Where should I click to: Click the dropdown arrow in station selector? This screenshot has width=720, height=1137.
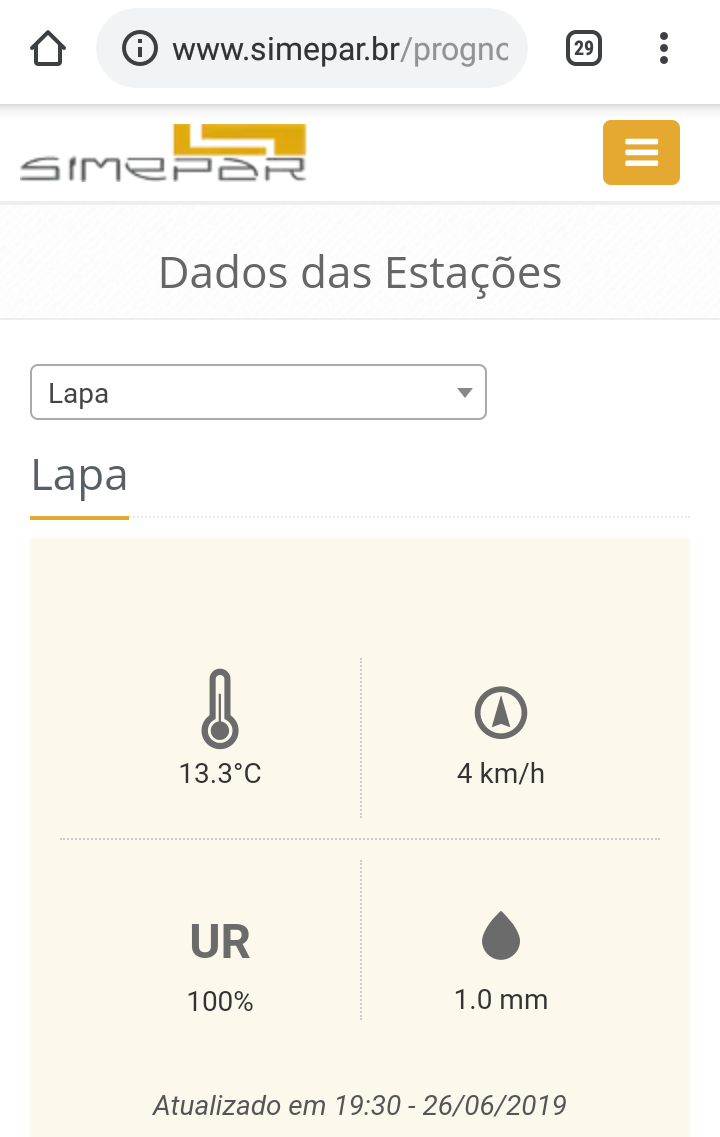[x=465, y=392]
